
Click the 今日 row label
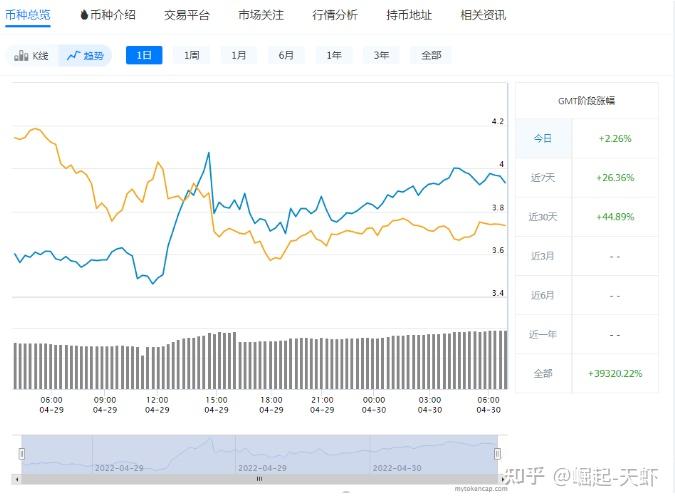[x=542, y=139]
